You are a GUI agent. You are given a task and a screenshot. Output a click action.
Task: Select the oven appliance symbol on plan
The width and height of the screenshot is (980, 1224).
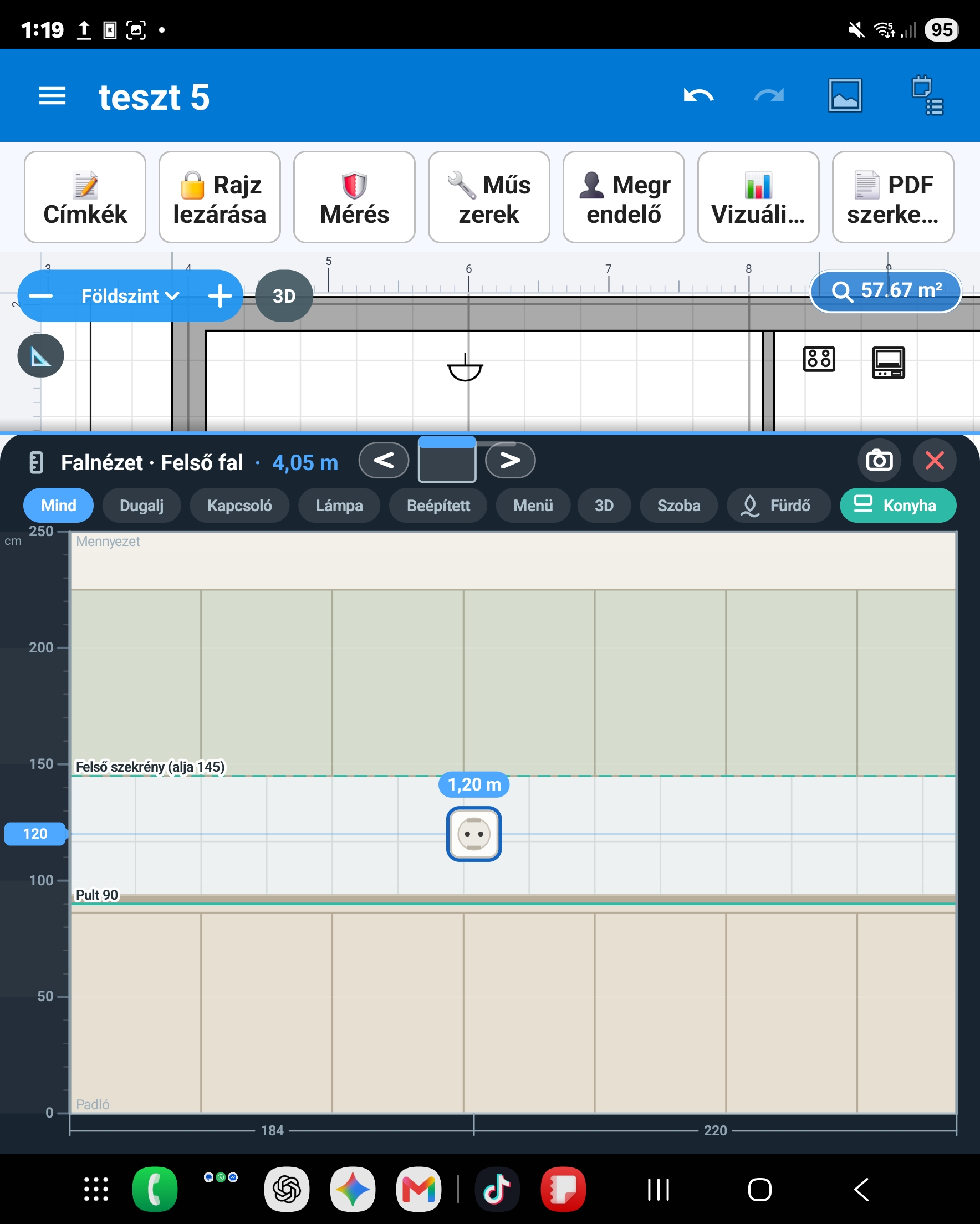tap(889, 362)
